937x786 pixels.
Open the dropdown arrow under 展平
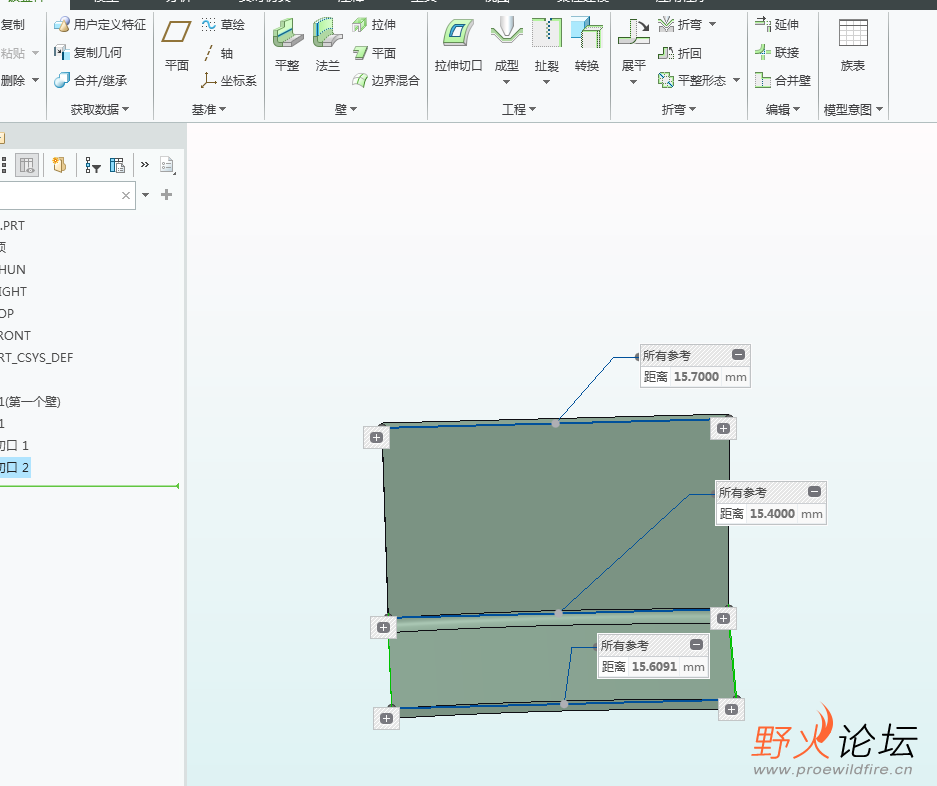(x=633, y=82)
